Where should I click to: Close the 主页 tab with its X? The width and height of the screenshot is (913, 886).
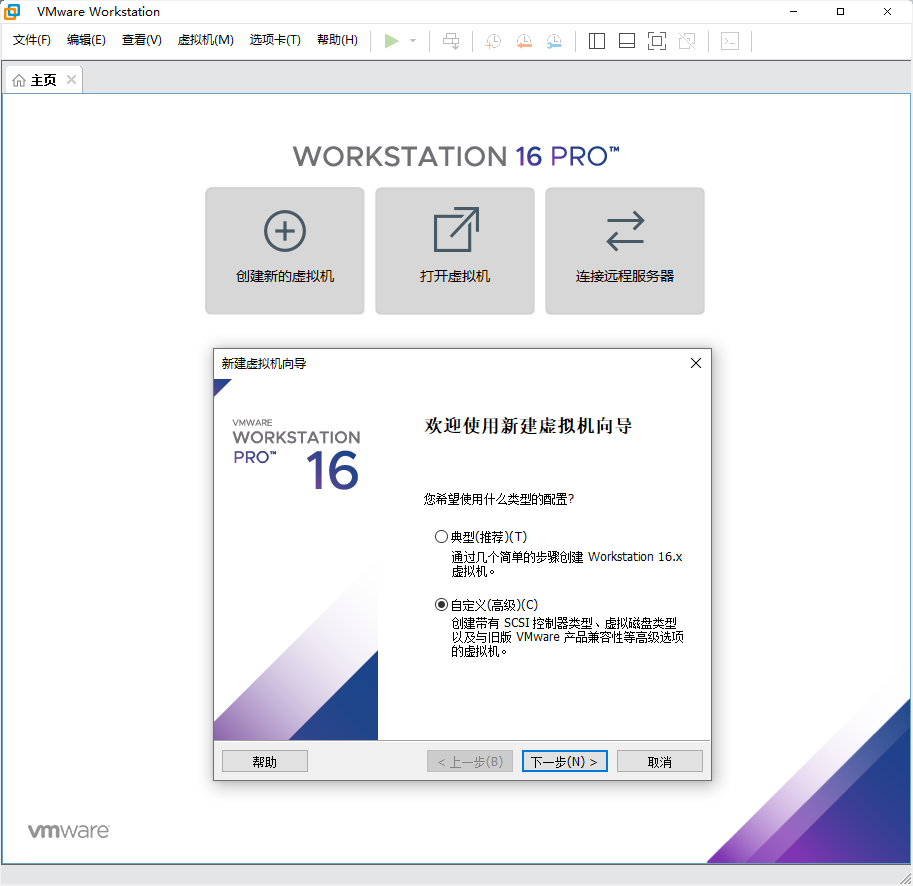point(72,80)
